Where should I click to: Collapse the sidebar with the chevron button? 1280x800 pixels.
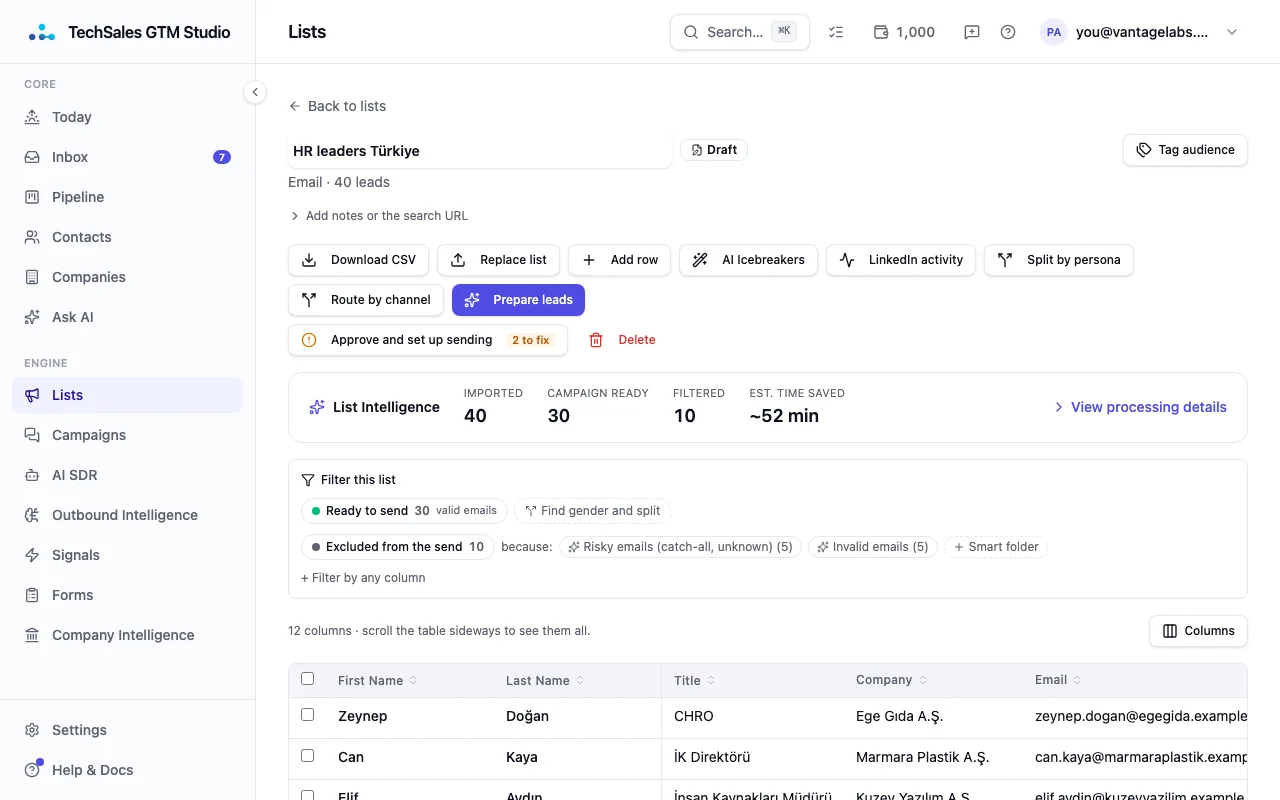255,92
